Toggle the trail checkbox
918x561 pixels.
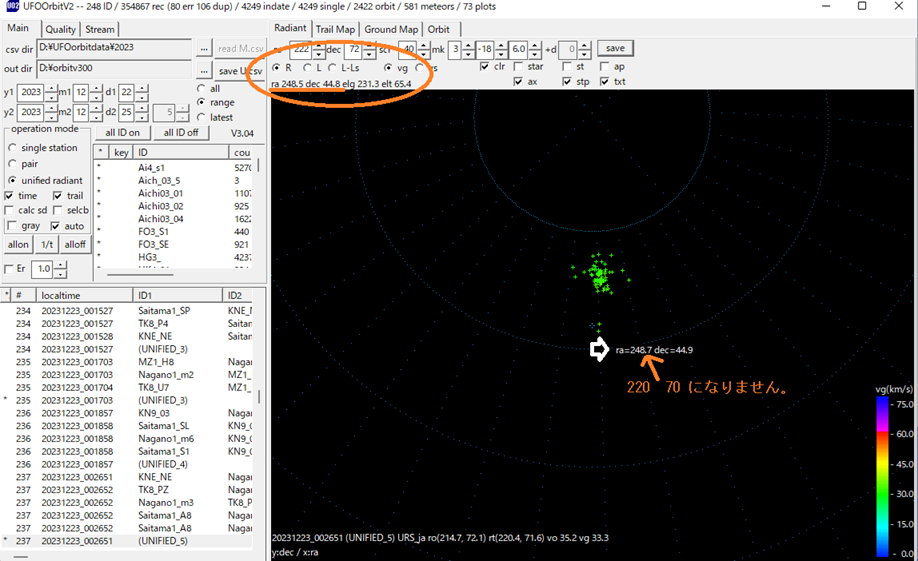click(58, 196)
